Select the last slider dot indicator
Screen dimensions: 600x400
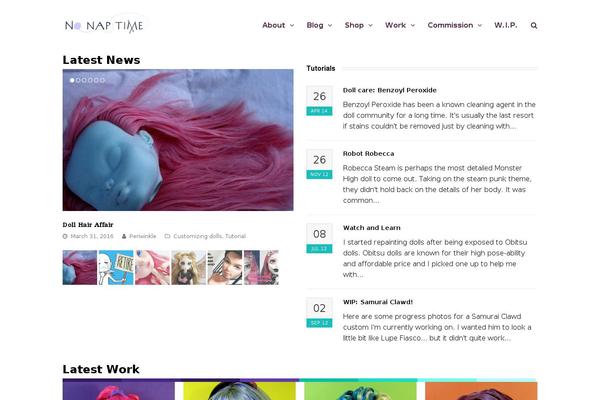pos(102,80)
